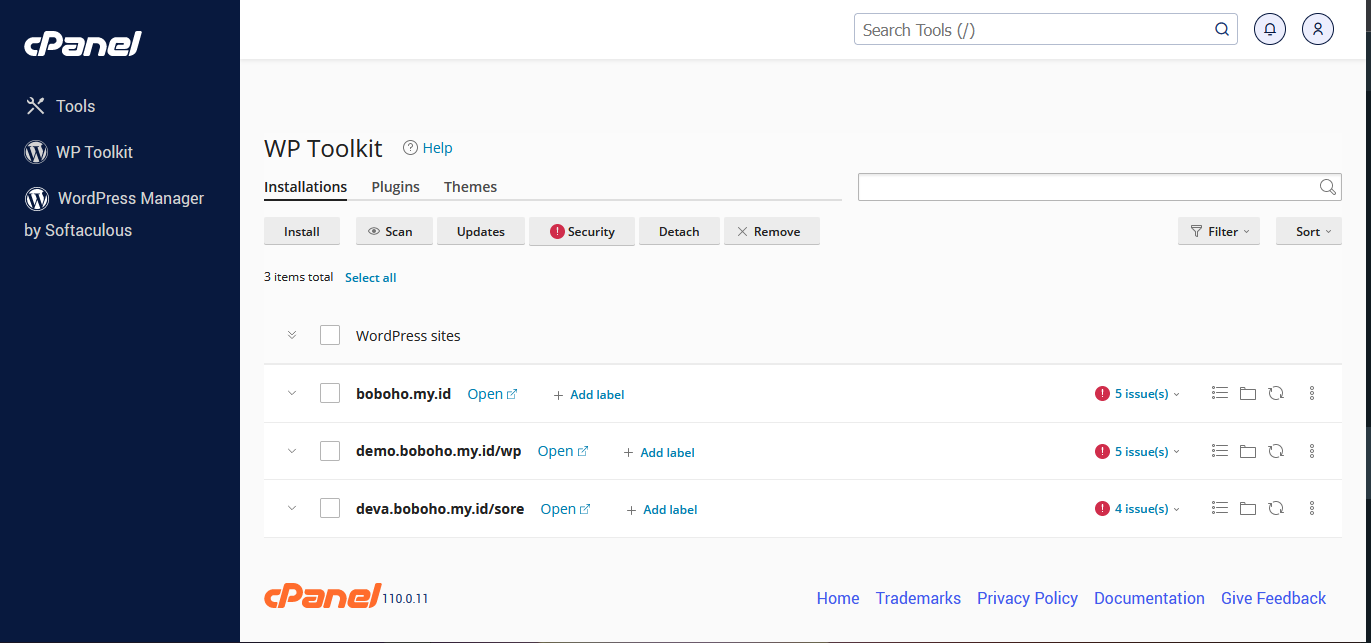
Task: Click the cPanel logo in sidebar
Action: pyautogui.click(x=83, y=45)
